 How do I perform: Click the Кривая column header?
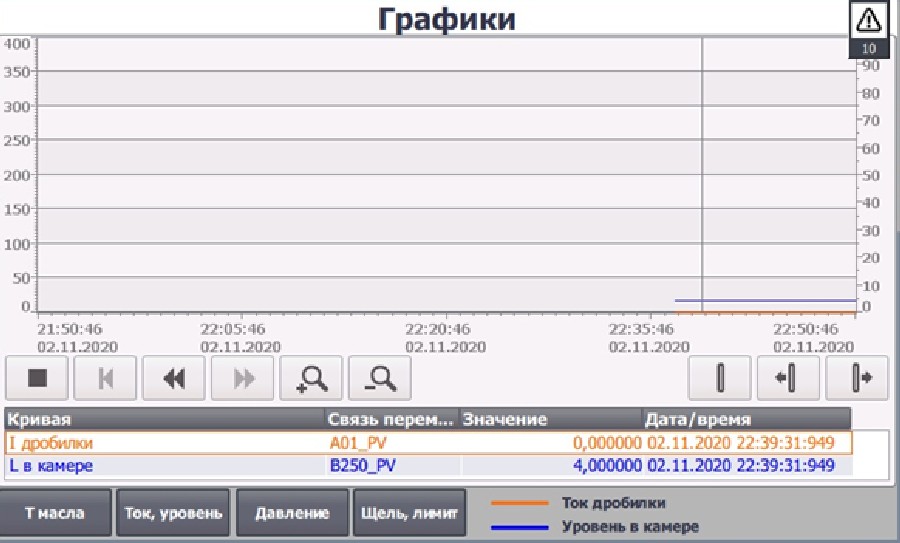(x=165, y=419)
